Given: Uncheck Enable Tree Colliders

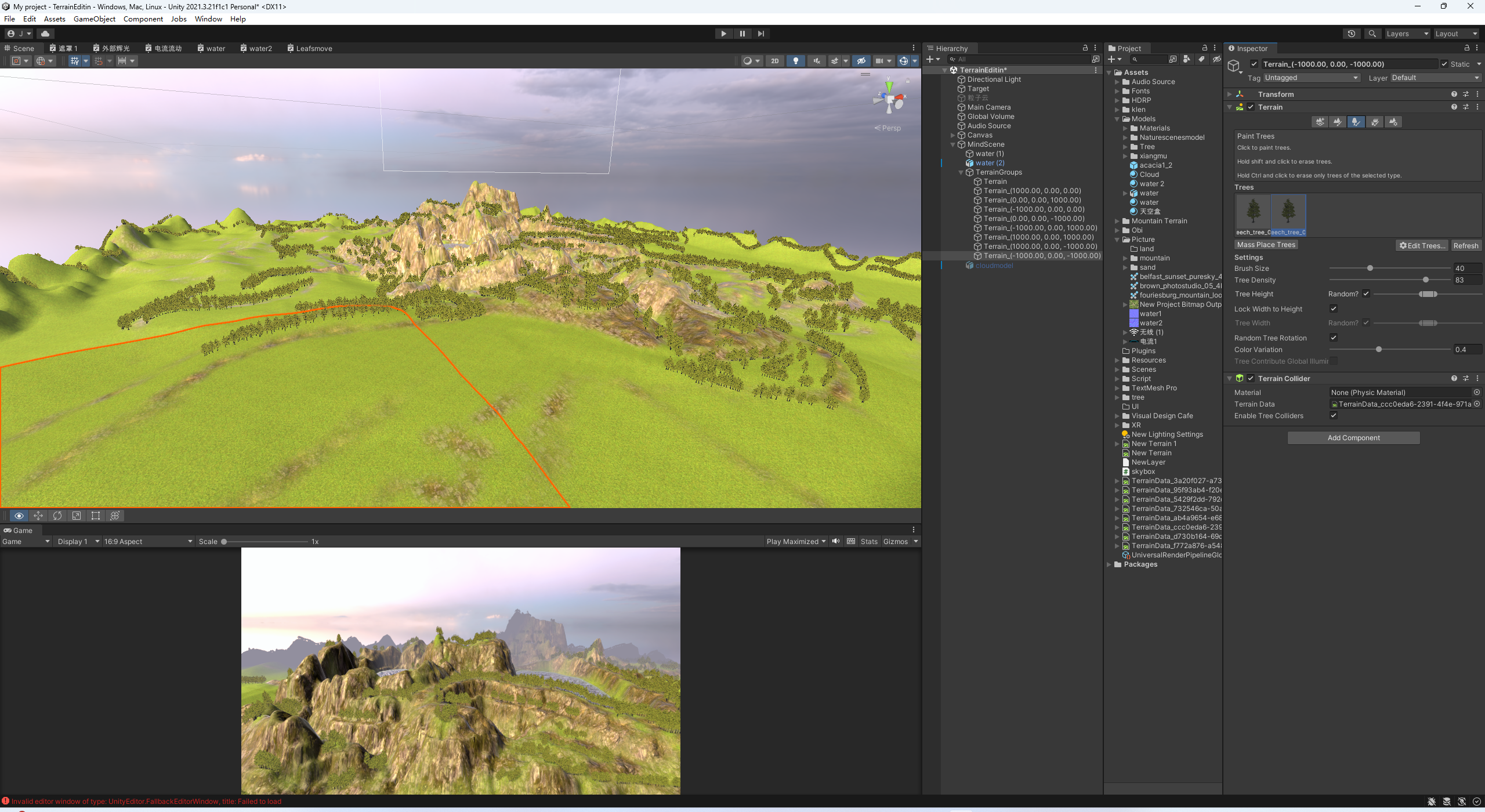Looking at the screenshot, I should (x=1333, y=415).
